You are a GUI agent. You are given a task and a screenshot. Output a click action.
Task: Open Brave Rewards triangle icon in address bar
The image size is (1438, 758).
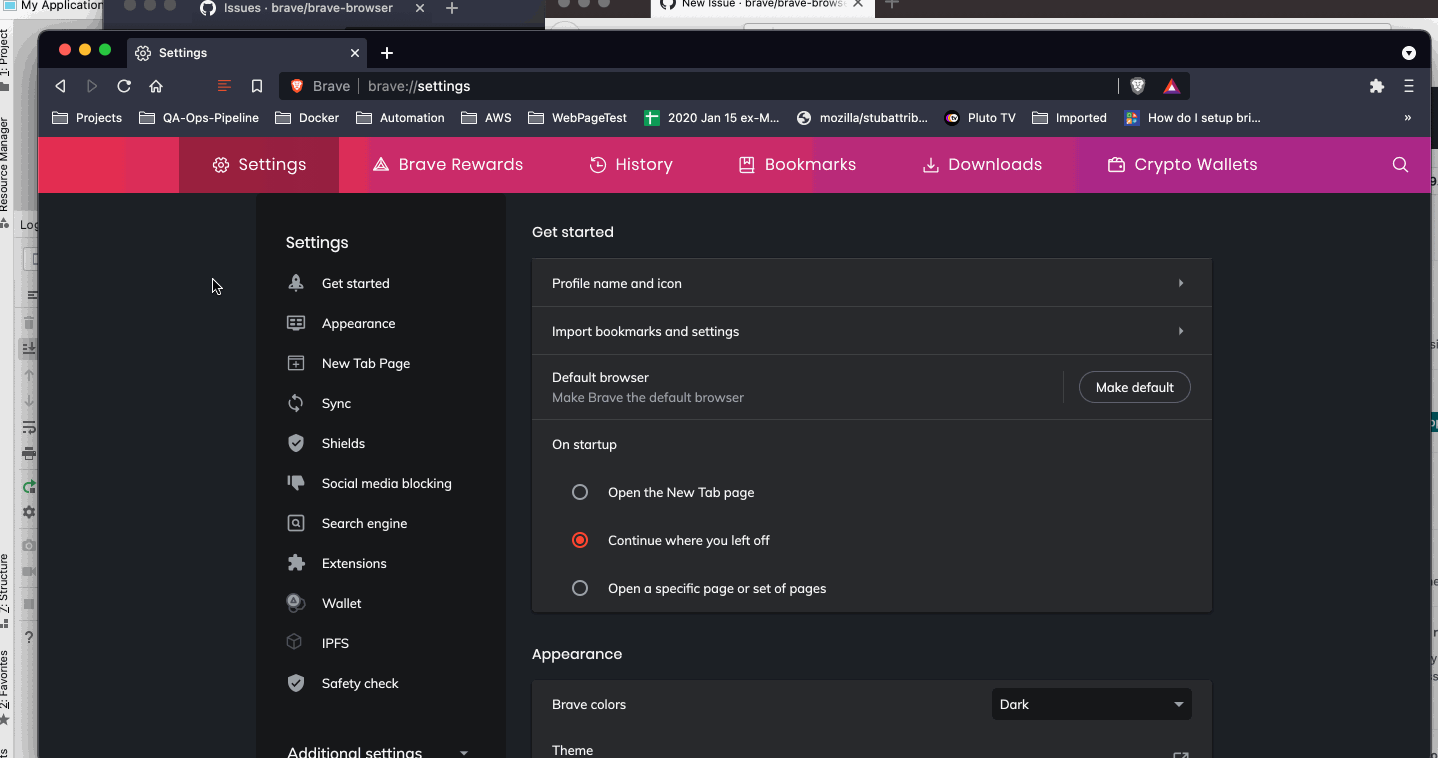1171,86
